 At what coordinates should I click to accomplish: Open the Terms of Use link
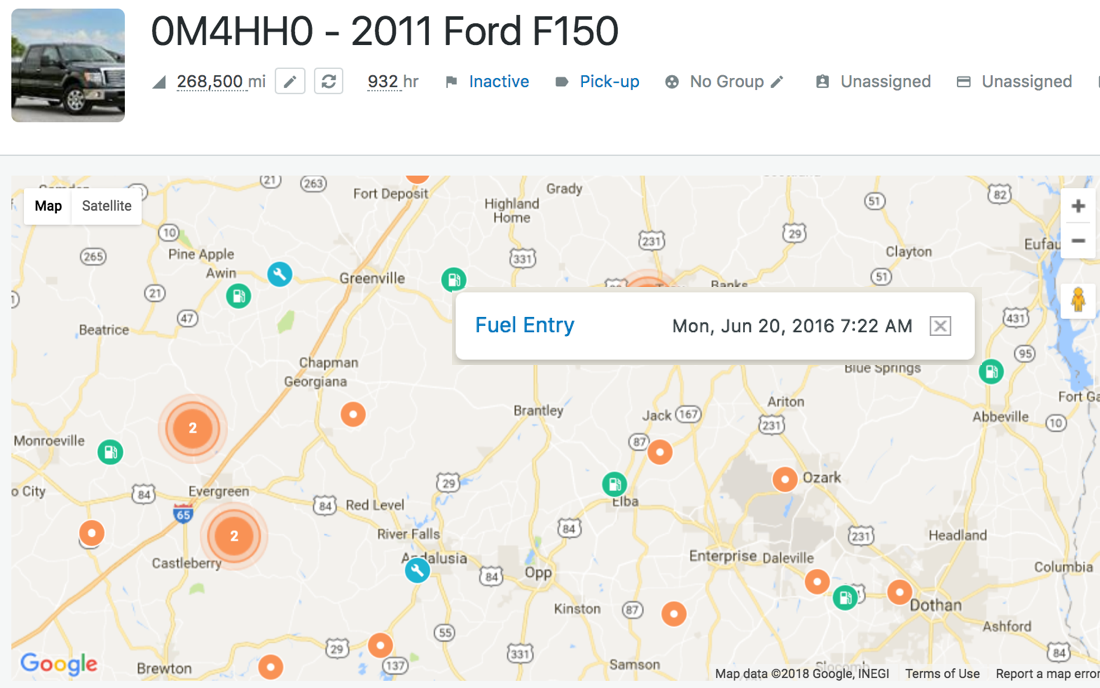coord(942,674)
